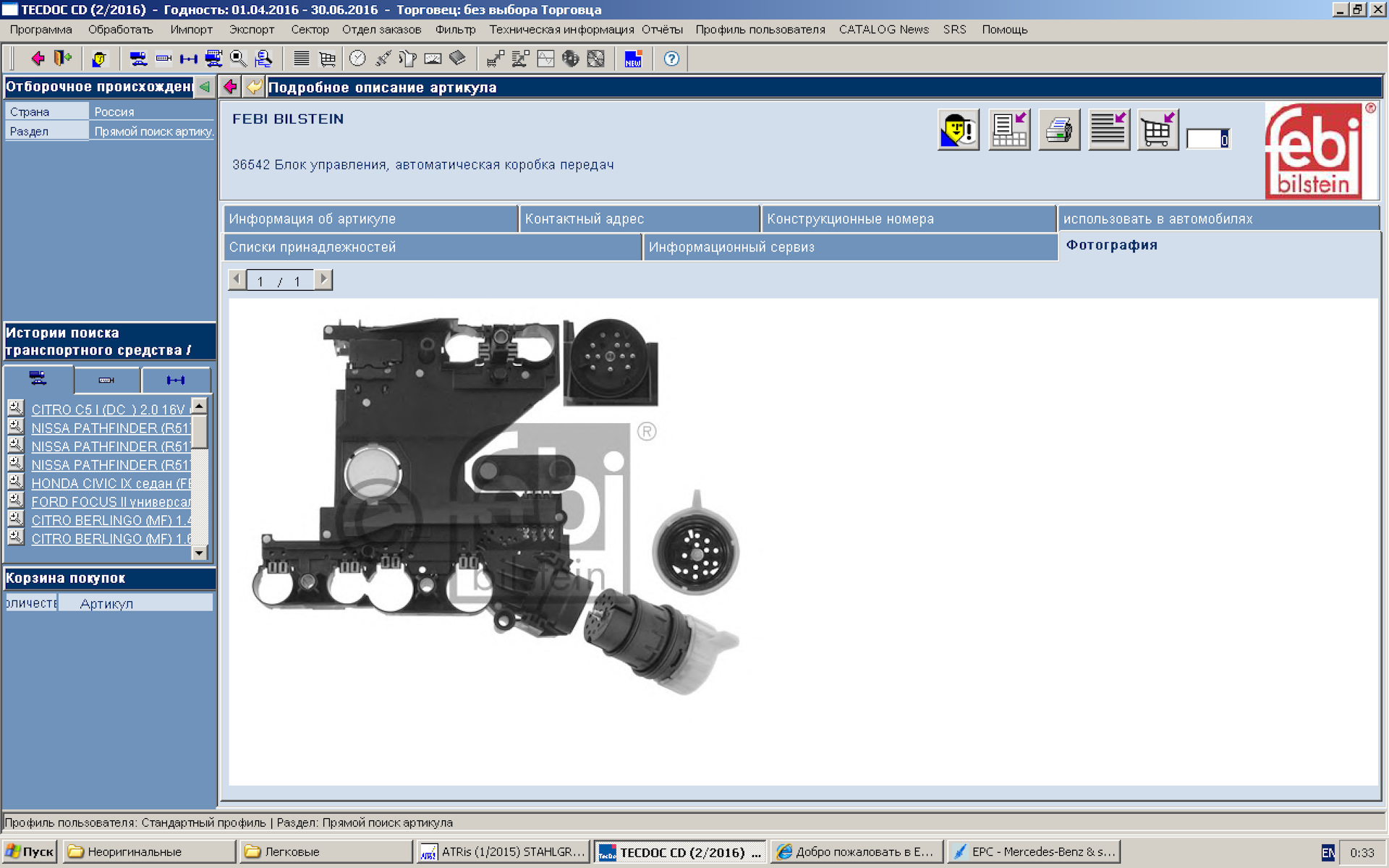
Task: Click the quantity input field
Action: pyautogui.click(x=1207, y=139)
